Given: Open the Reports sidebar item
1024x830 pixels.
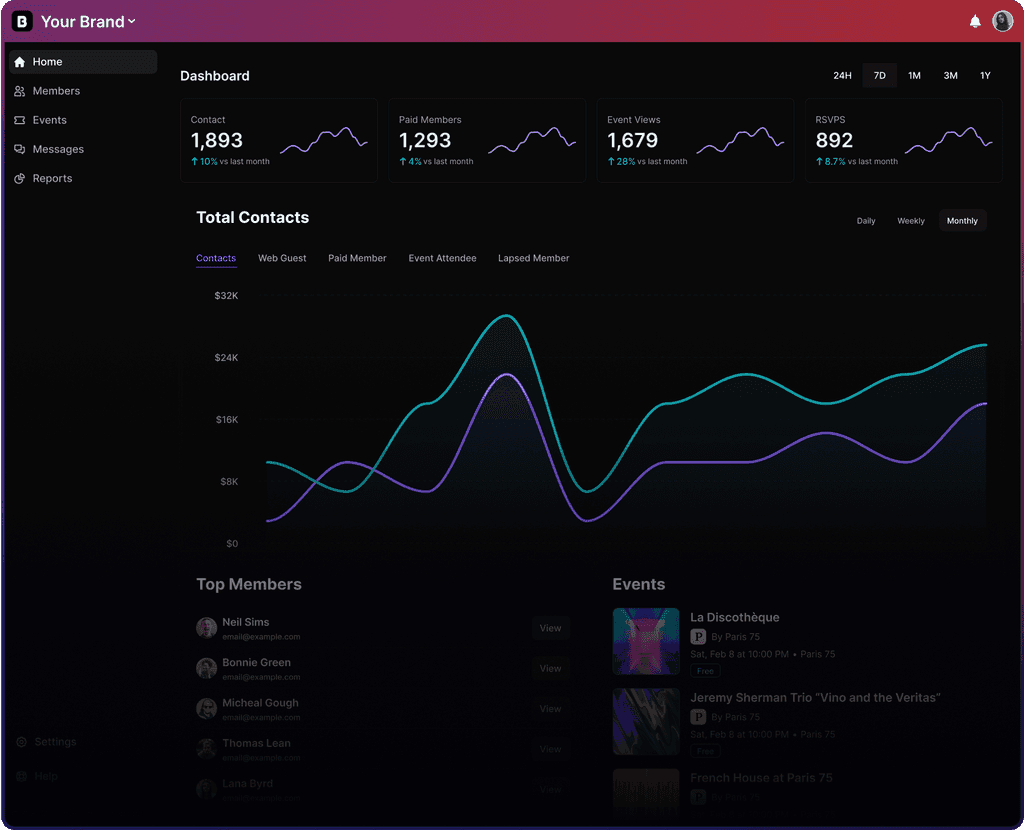Looking at the screenshot, I should pyautogui.click(x=52, y=178).
